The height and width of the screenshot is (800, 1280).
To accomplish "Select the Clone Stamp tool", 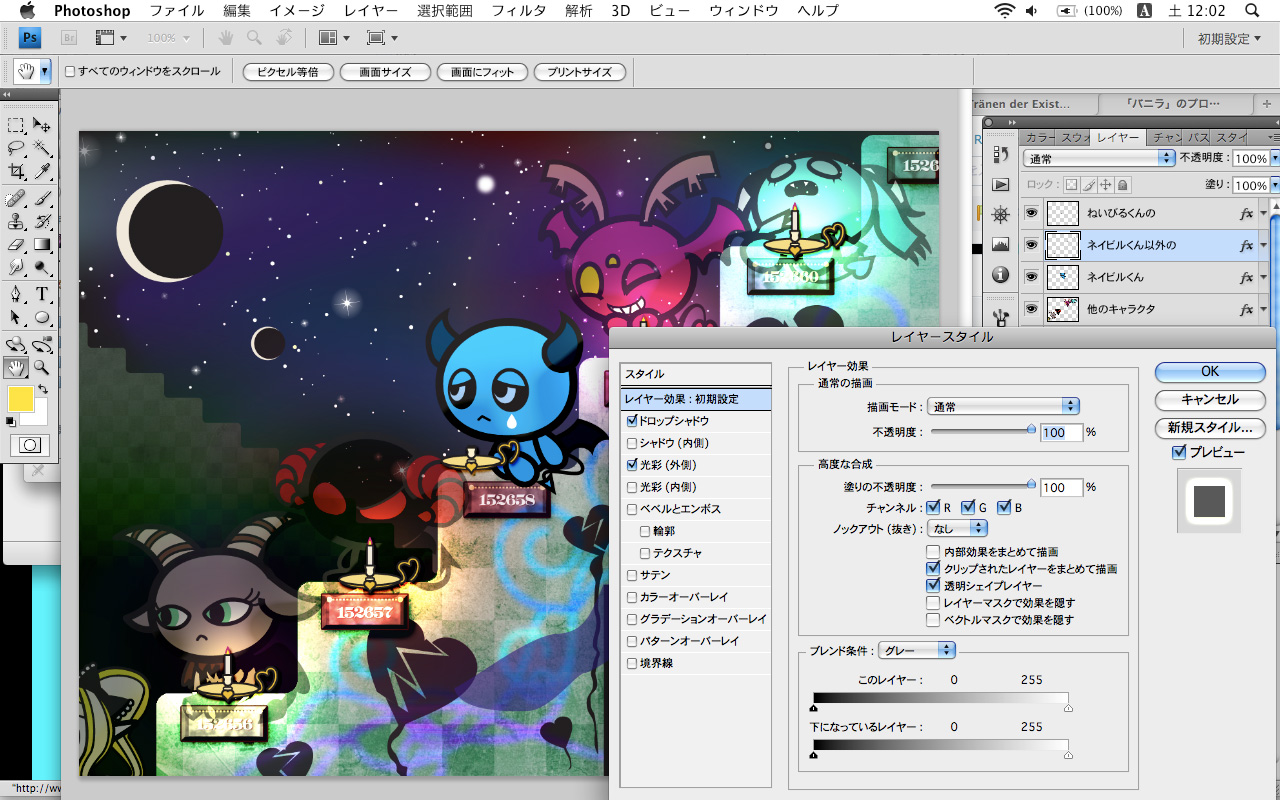I will [16, 221].
